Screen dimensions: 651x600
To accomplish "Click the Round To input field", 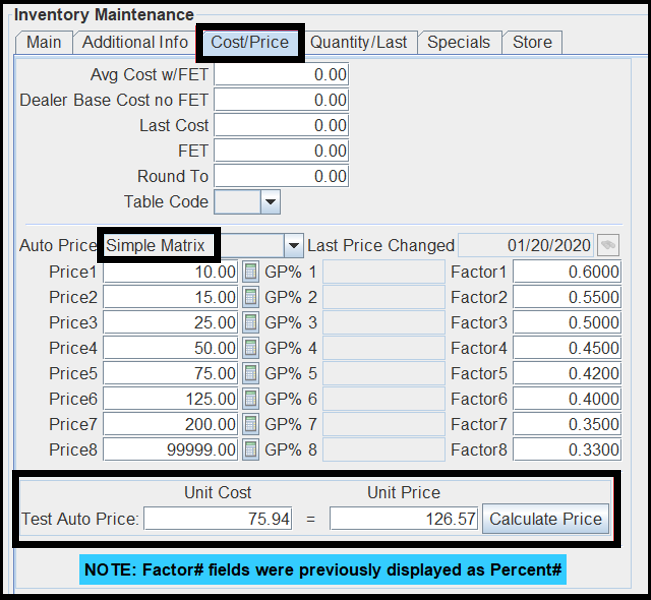I will tap(281, 176).
